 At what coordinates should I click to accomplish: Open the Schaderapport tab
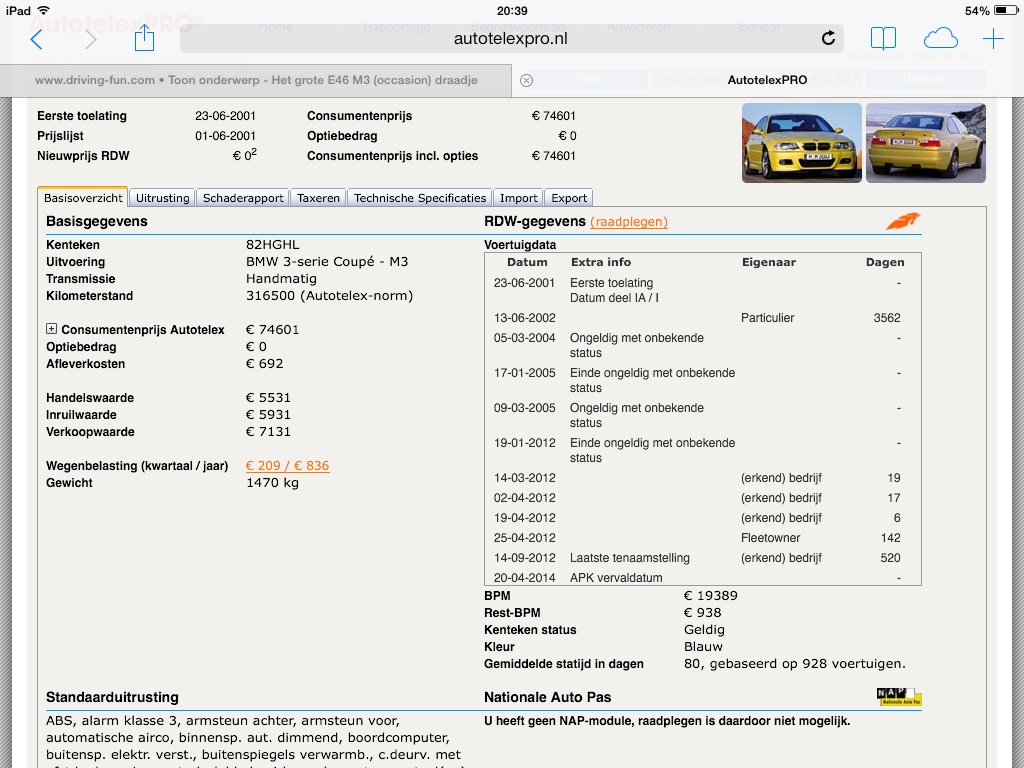tap(243, 198)
